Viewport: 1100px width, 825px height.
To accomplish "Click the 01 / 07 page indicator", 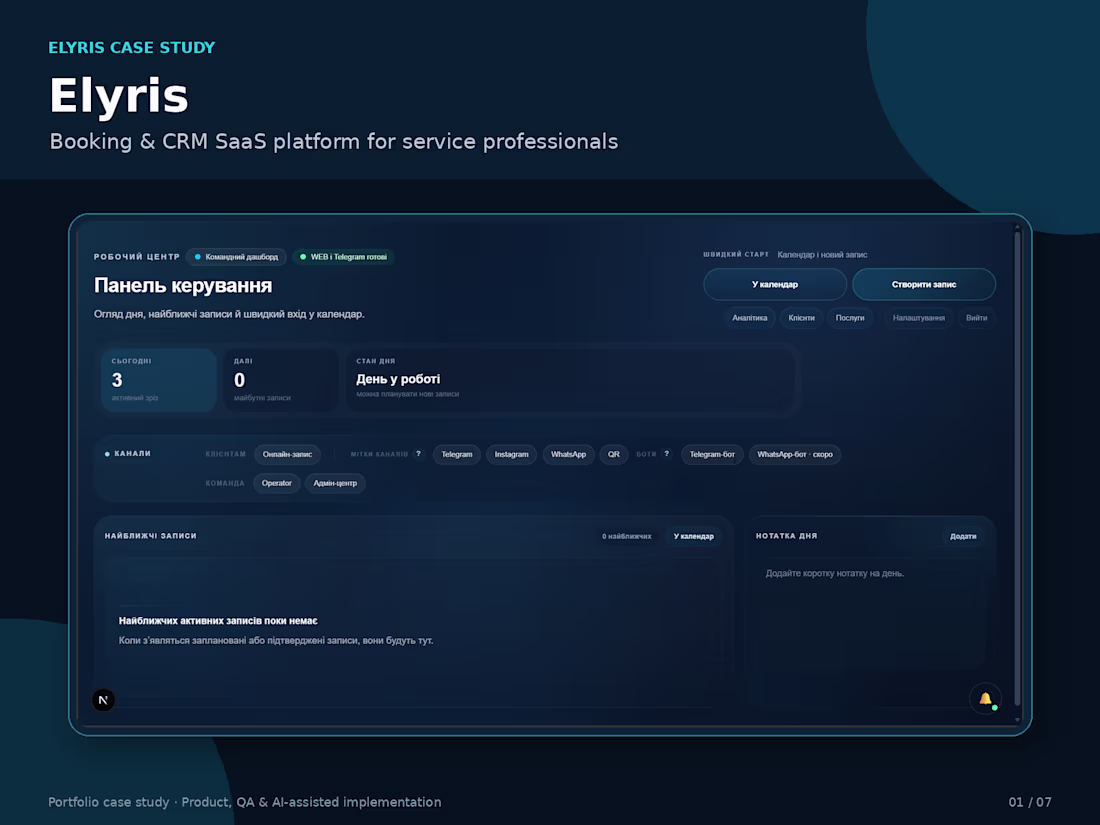I will pyautogui.click(x=1030, y=802).
